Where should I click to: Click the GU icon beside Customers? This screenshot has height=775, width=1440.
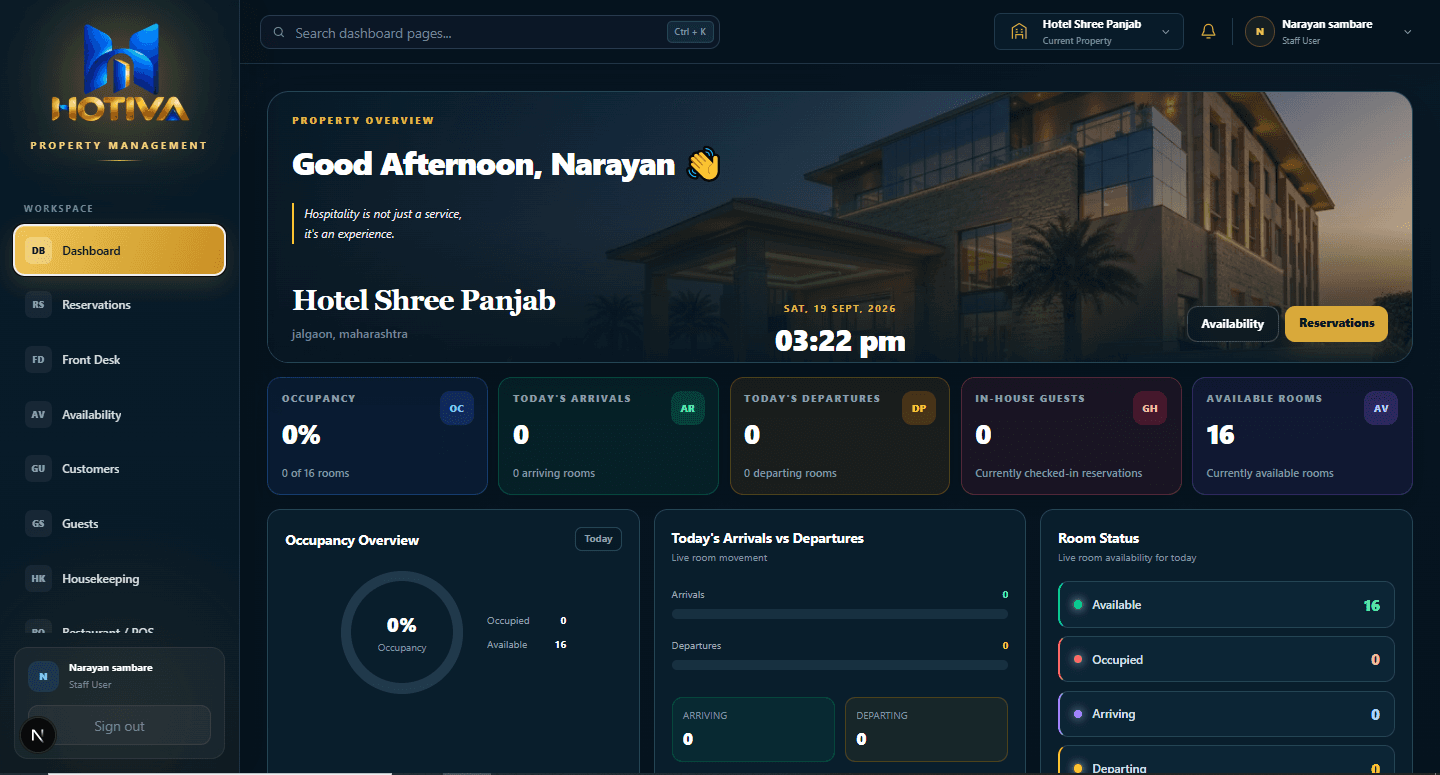tap(38, 469)
